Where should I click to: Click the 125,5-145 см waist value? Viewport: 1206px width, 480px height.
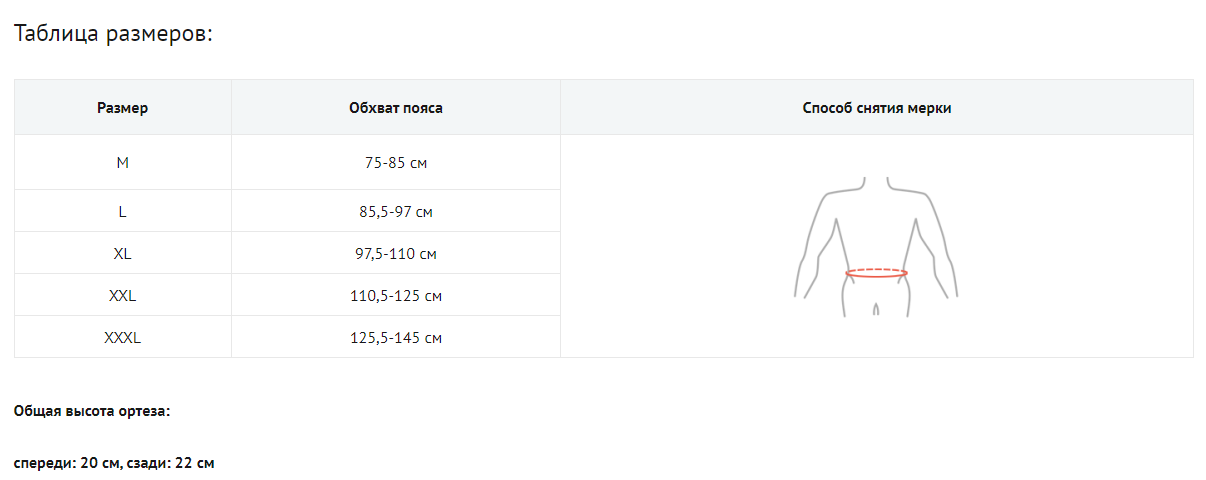pos(396,338)
